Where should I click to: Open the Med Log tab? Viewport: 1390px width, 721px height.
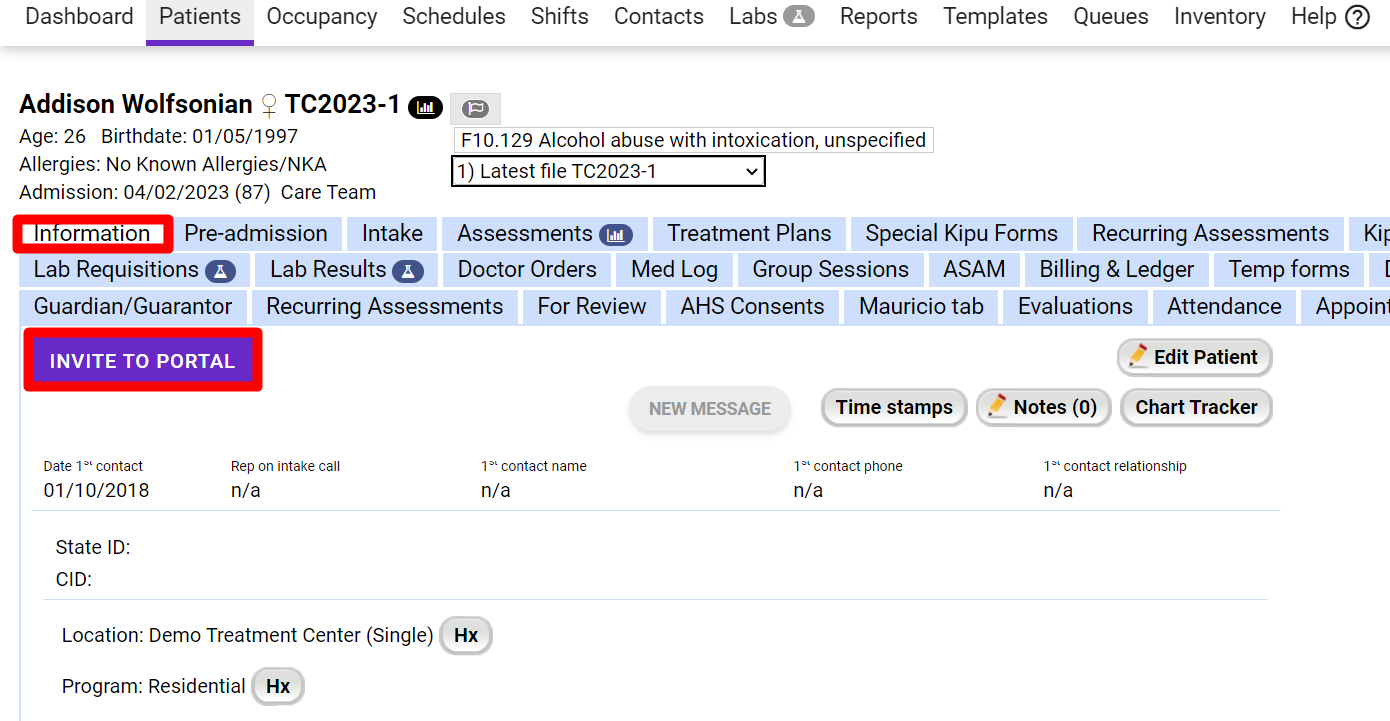(674, 270)
